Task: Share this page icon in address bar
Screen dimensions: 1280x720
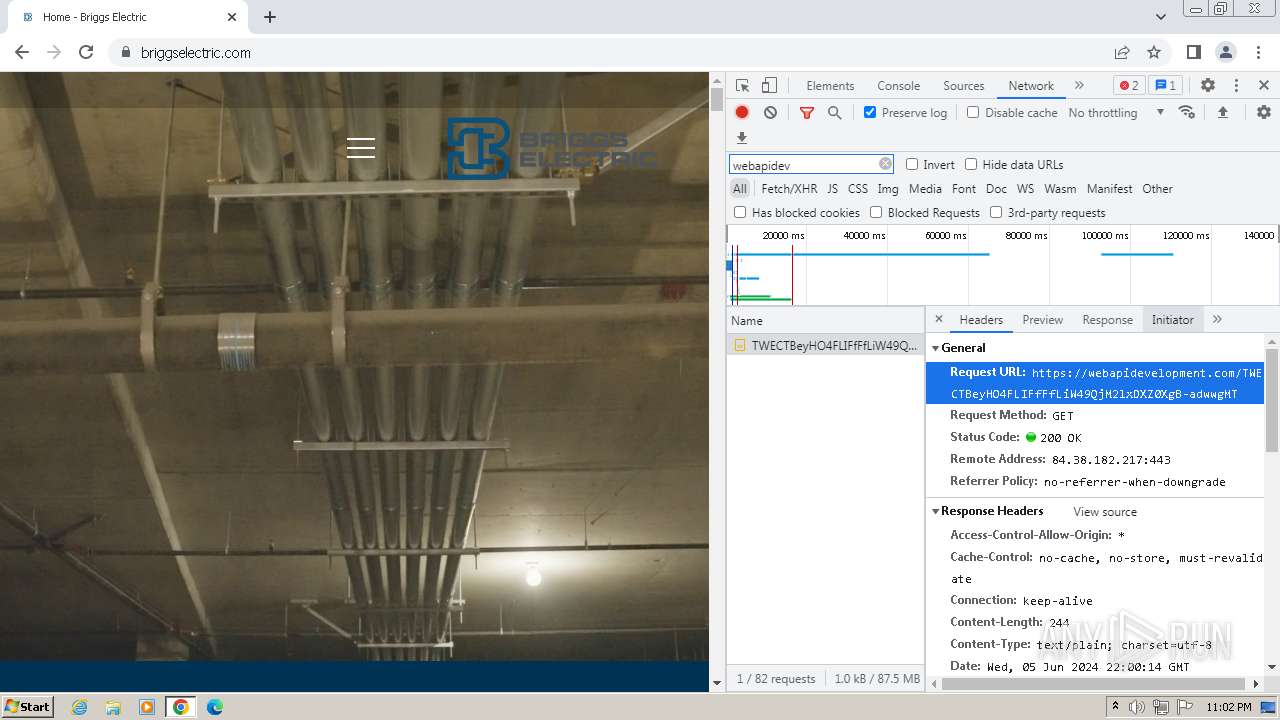Action: (x=1122, y=52)
